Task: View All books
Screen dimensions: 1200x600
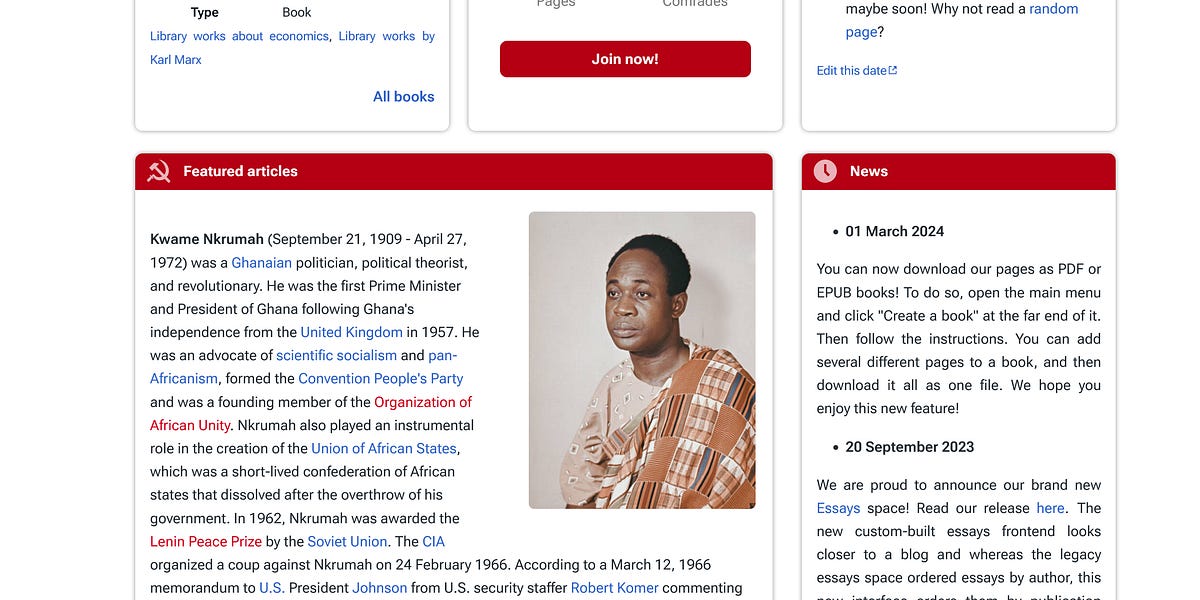Action: pos(403,96)
